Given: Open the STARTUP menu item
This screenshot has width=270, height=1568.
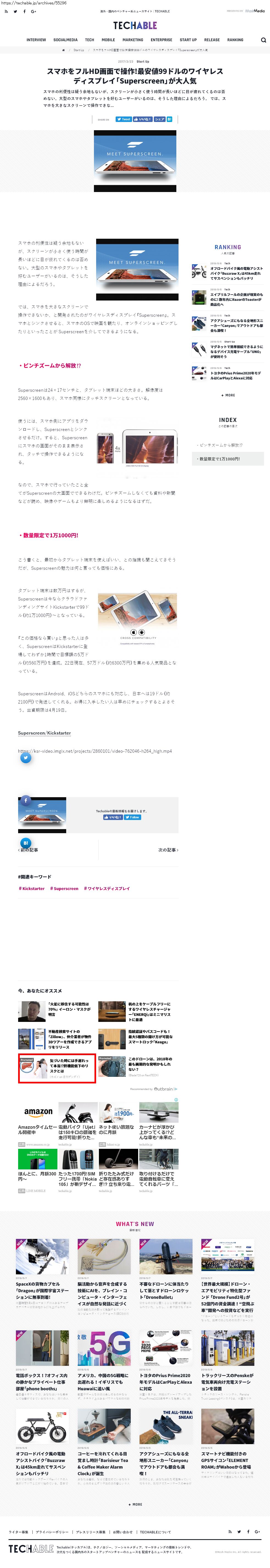Looking at the screenshot, I should (188, 40).
